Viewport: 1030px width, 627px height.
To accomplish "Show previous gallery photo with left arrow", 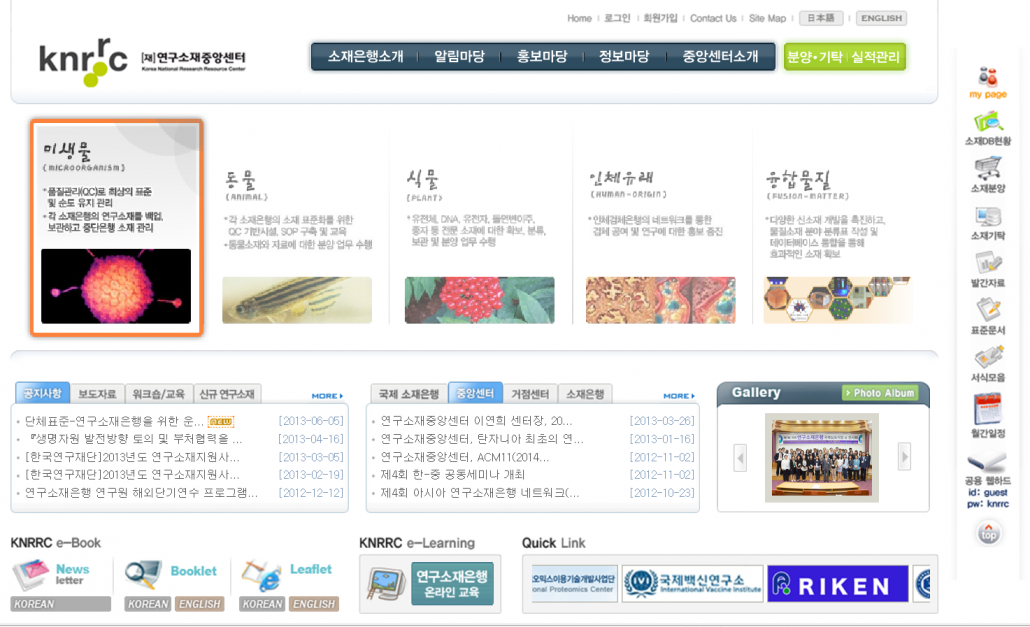I will click(740, 457).
